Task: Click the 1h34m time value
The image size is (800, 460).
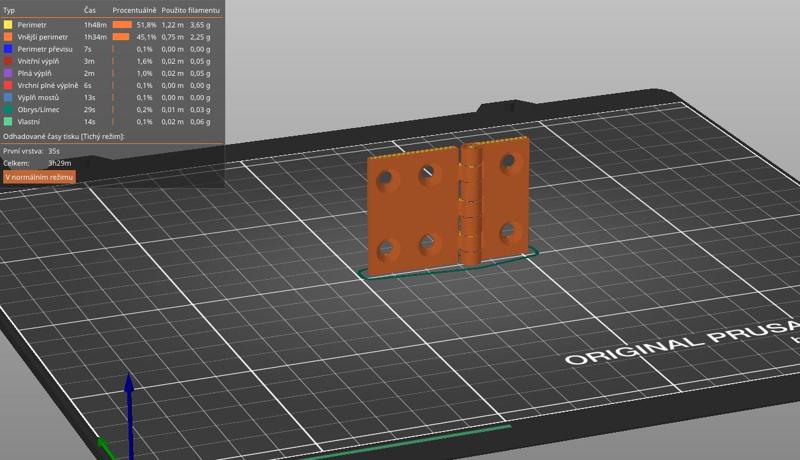Action: tap(95, 37)
